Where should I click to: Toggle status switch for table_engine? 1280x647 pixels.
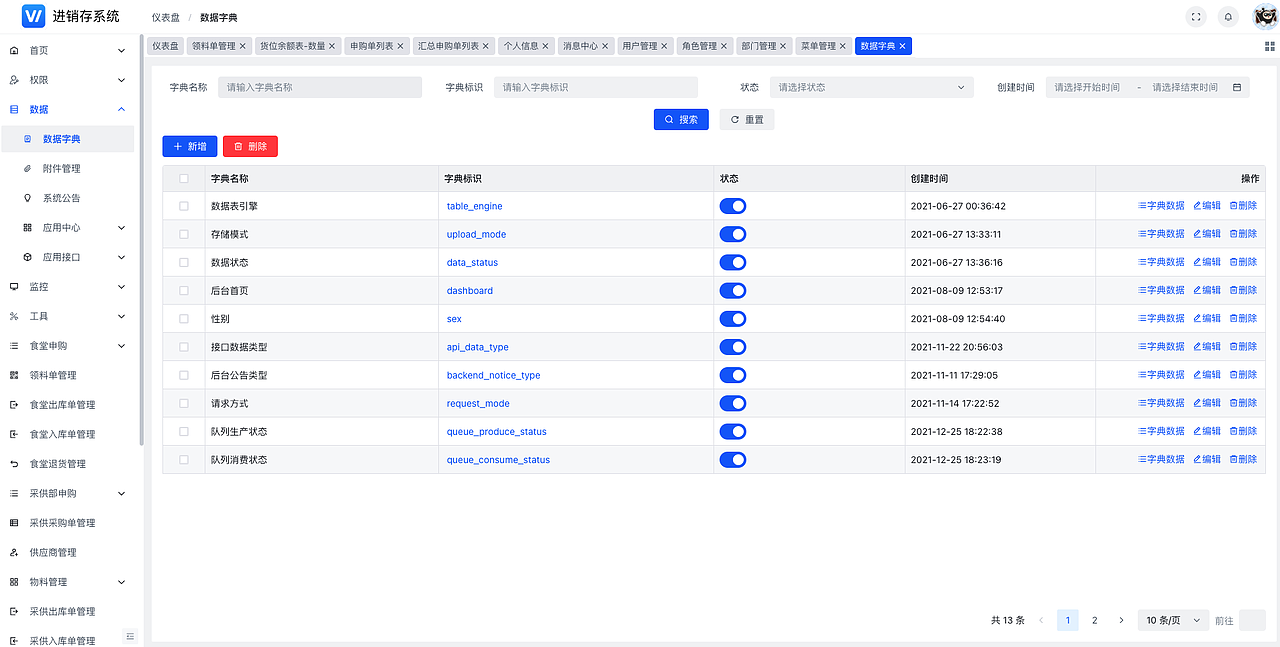click(x=733, y=206)
